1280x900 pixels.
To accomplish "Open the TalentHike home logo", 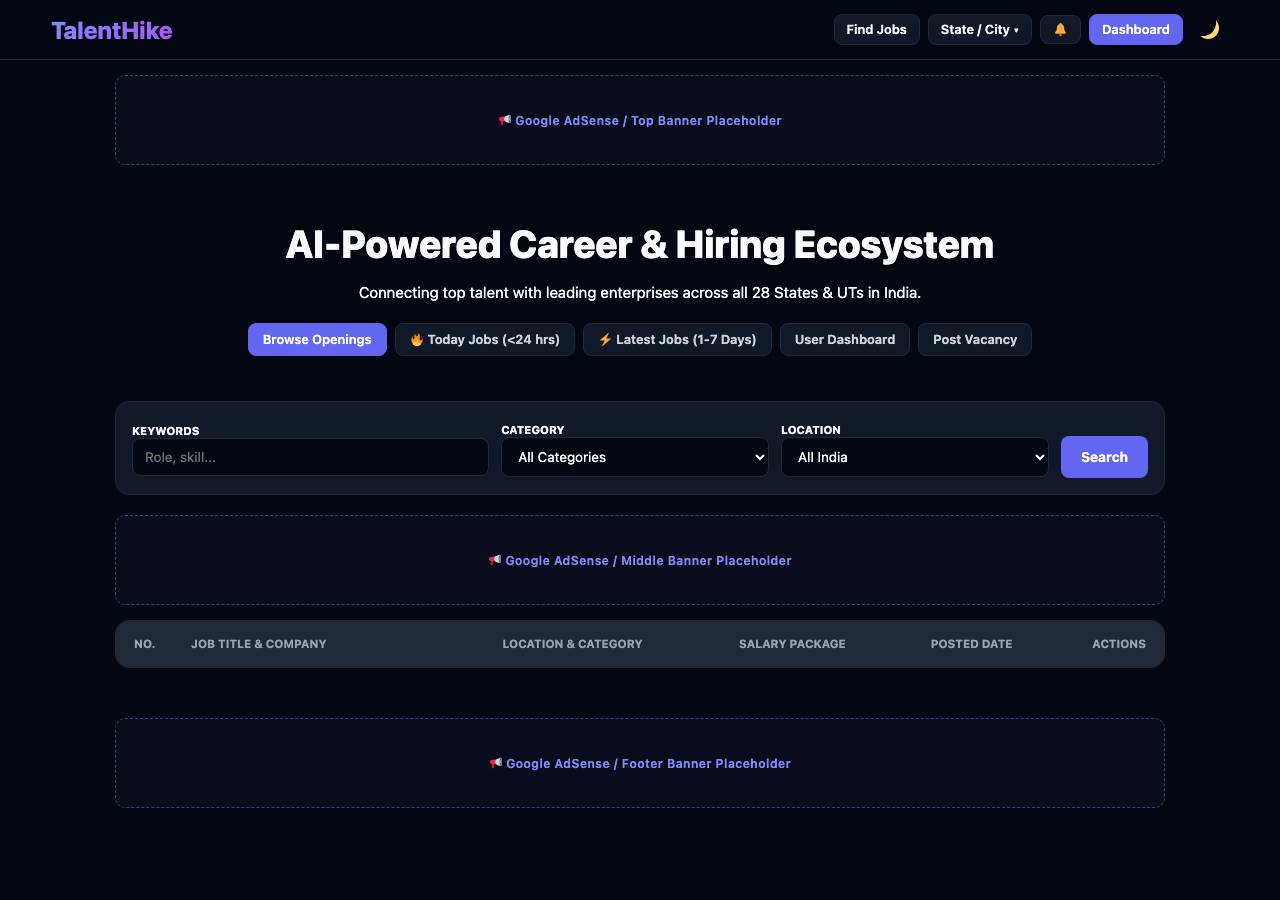I will (112, 30).
